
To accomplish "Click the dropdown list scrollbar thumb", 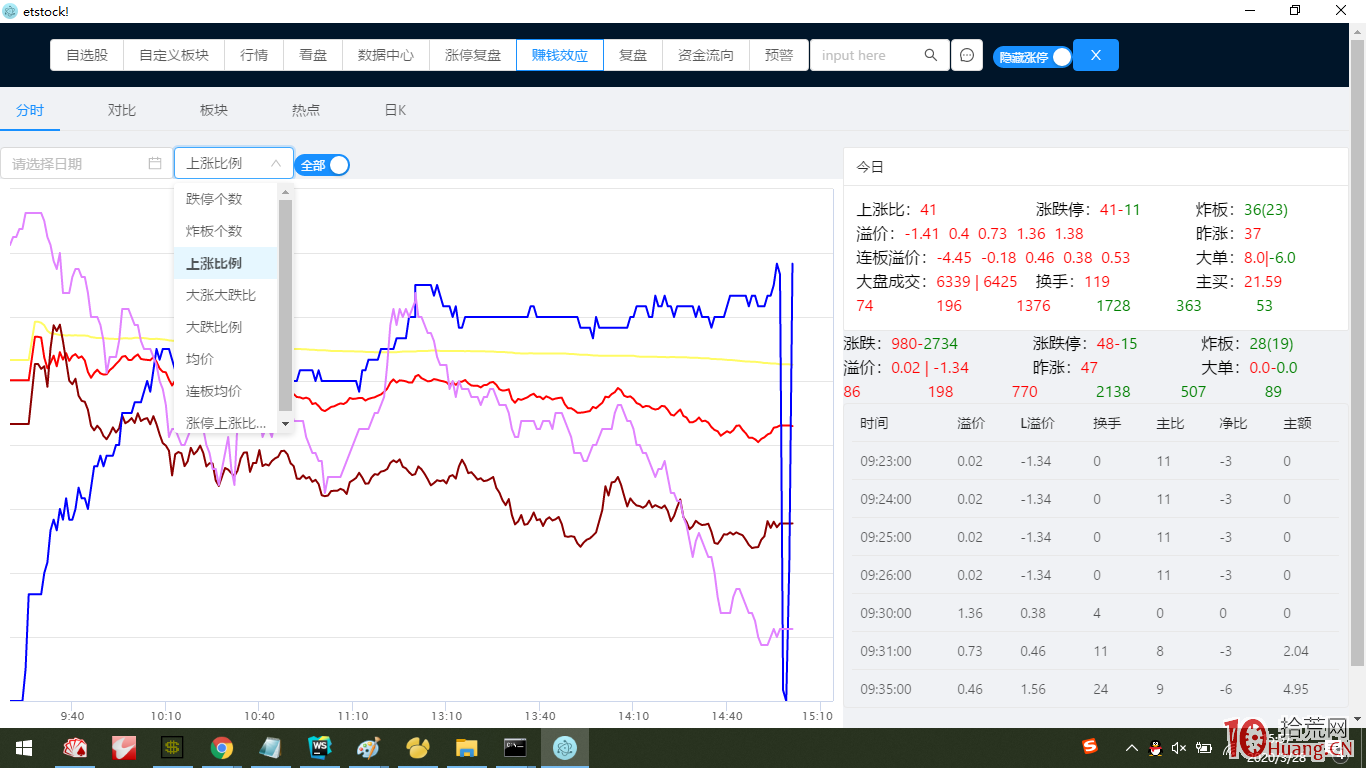I will [285, 304].
